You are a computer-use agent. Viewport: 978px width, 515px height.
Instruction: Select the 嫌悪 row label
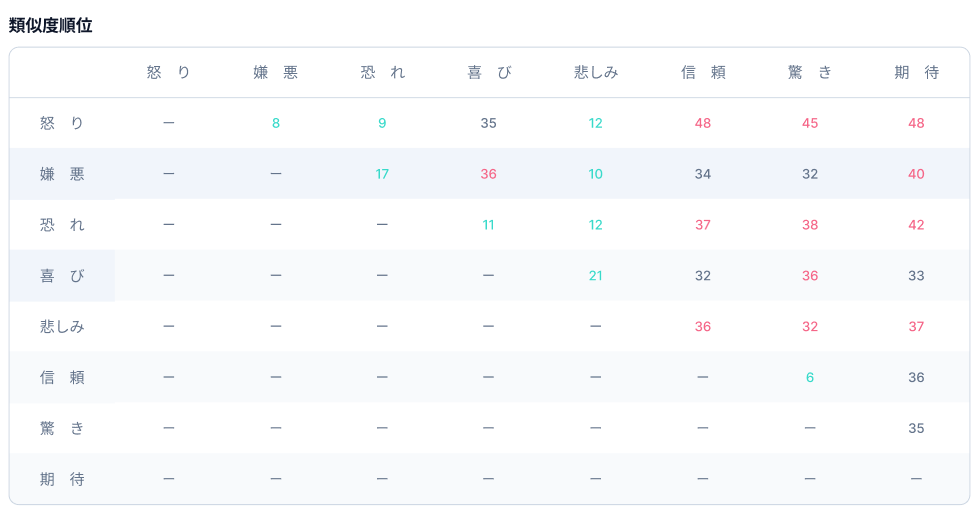[x=62, y=174]
